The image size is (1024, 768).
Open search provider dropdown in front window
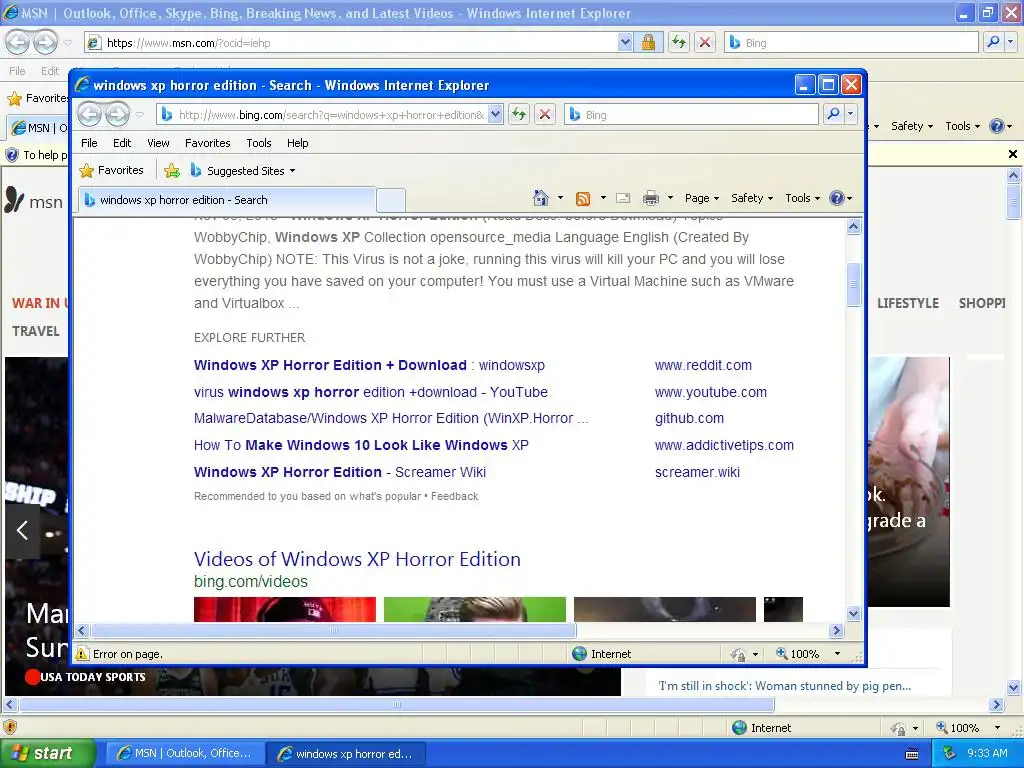[x=850, y=114]
